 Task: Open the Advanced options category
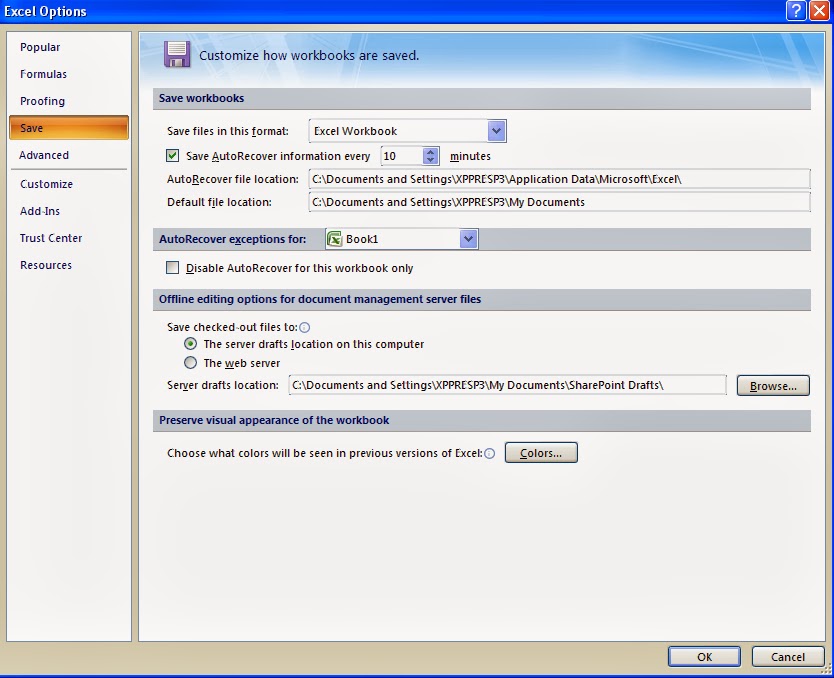(44, 155)
